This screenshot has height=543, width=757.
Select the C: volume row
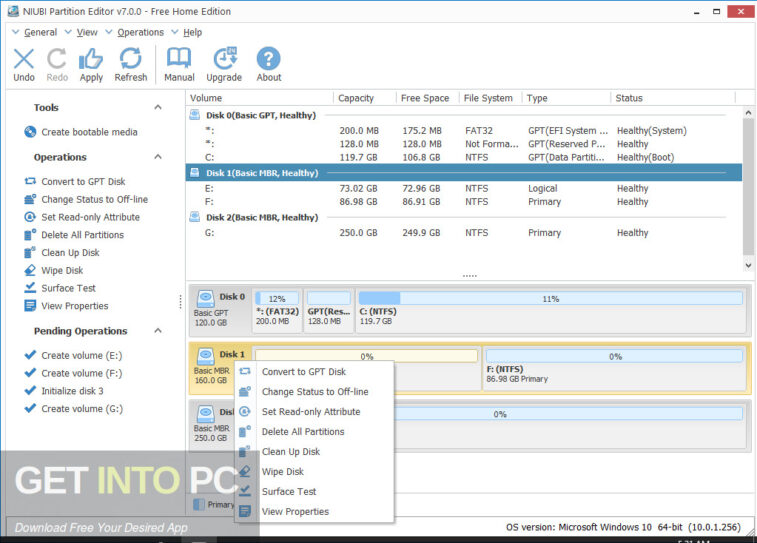tap(463, 157)
